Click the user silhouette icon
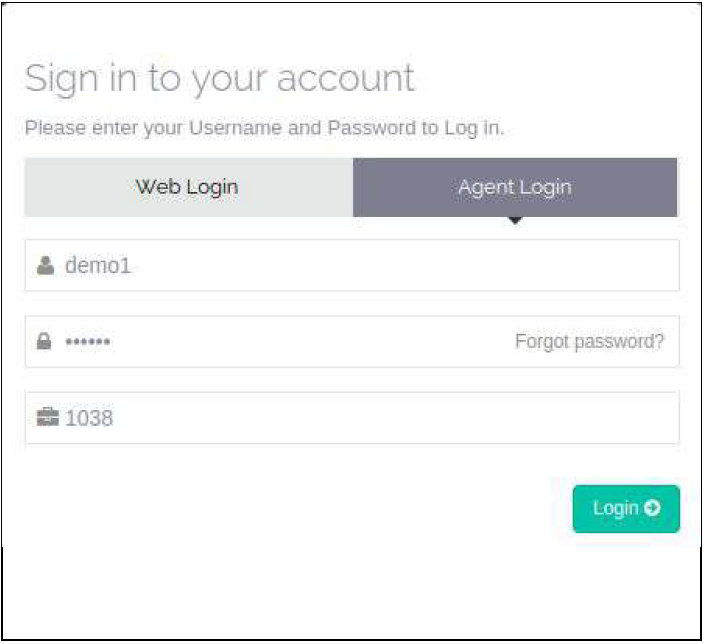 44,266
